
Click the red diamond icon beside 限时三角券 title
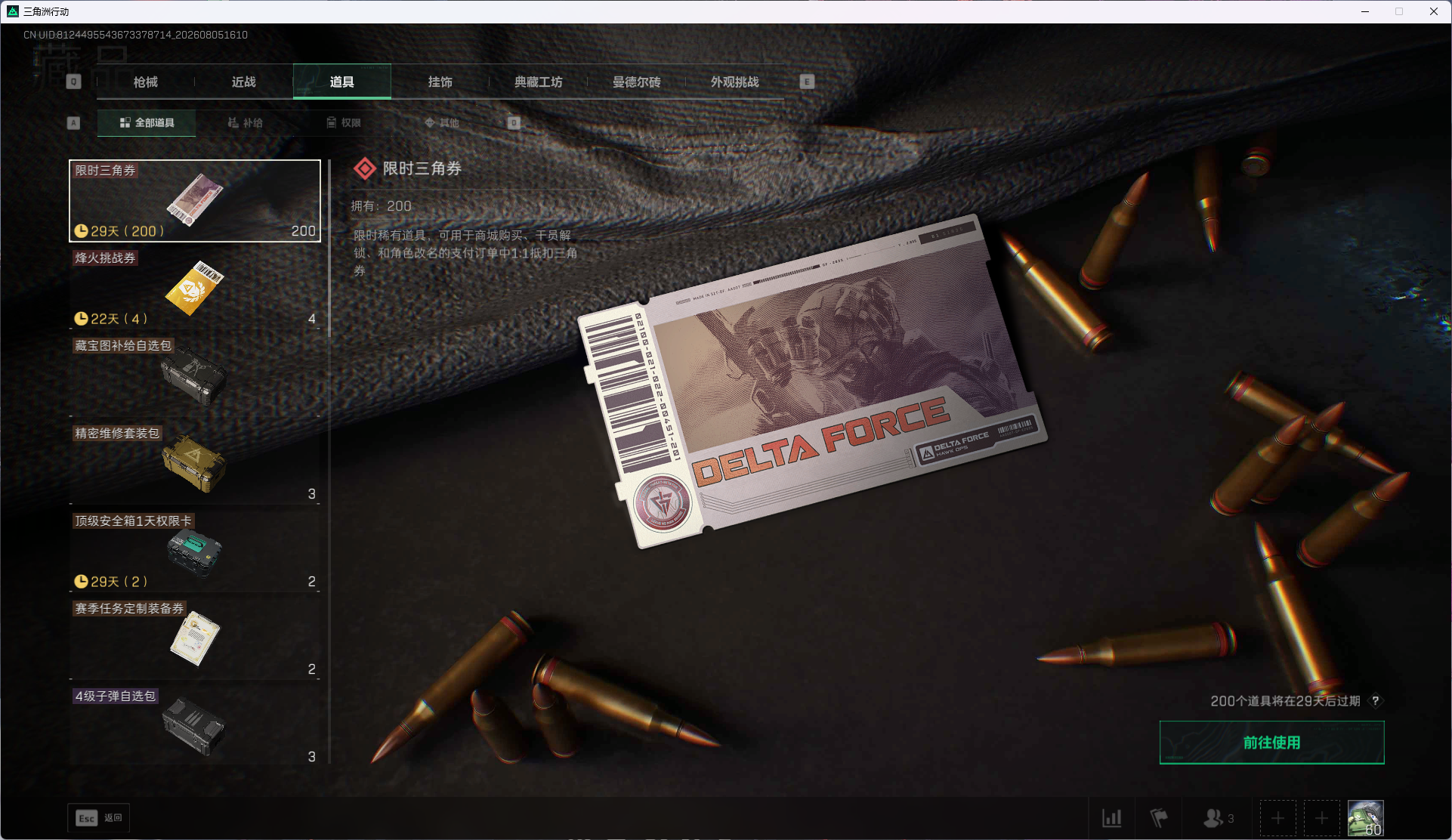coord(365,168)
